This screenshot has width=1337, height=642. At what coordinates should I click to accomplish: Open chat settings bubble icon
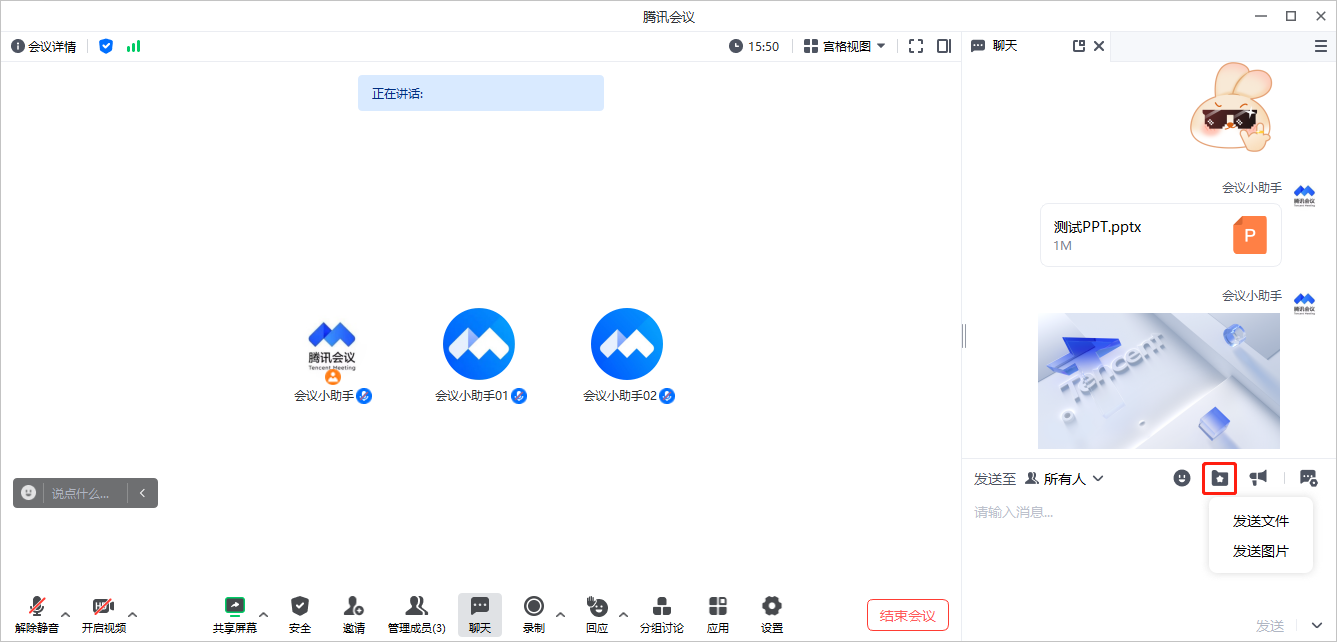point(1308,478)
